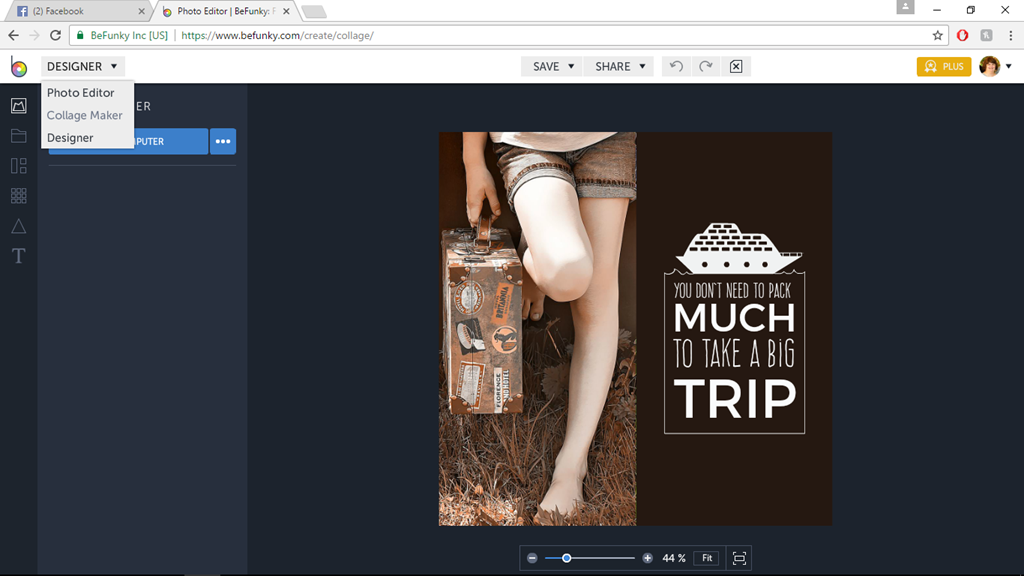Click the zoom in plus button
Viewport: 1024px width, 576px height.
click(648, 558)
